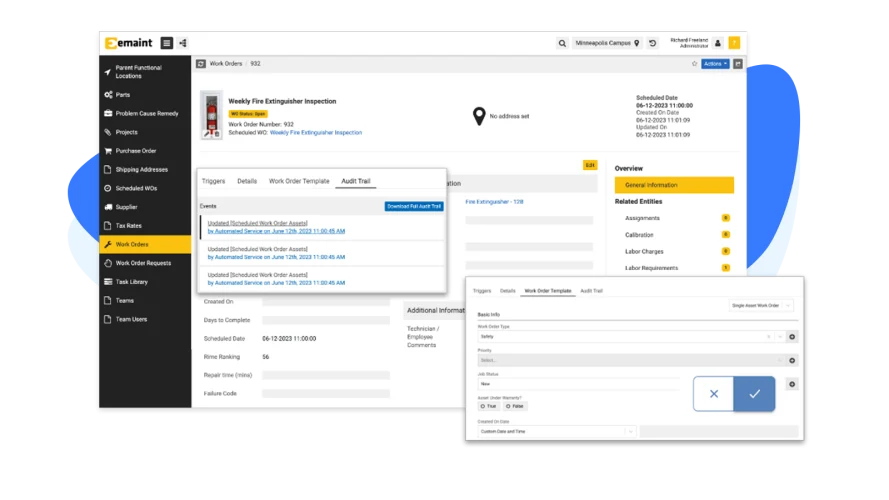
Task: Confirm with the blue checkmark button
Action: pyautogui.click(x=754, y=394)
